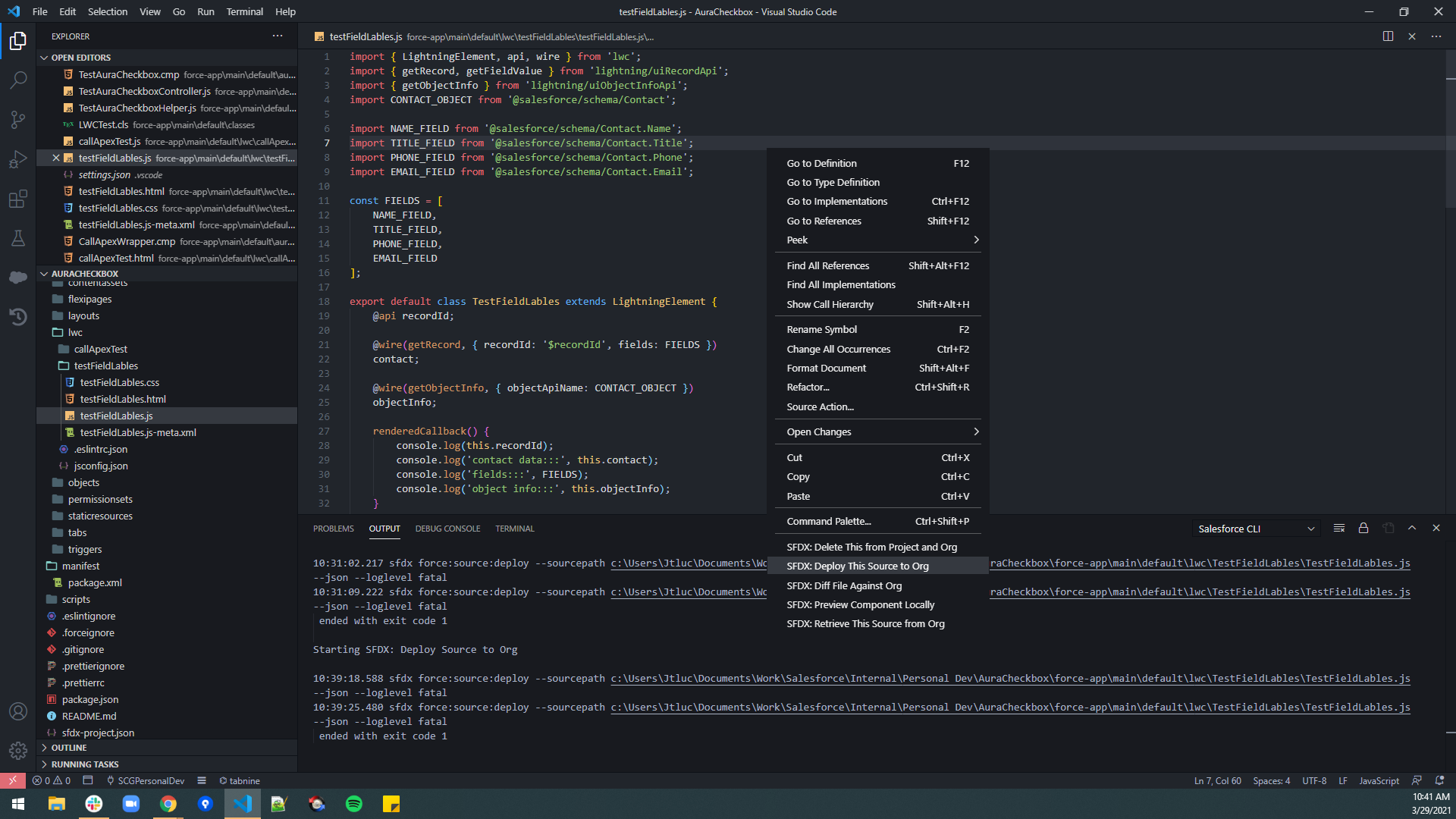Open the Search view in activity bar

18,80
